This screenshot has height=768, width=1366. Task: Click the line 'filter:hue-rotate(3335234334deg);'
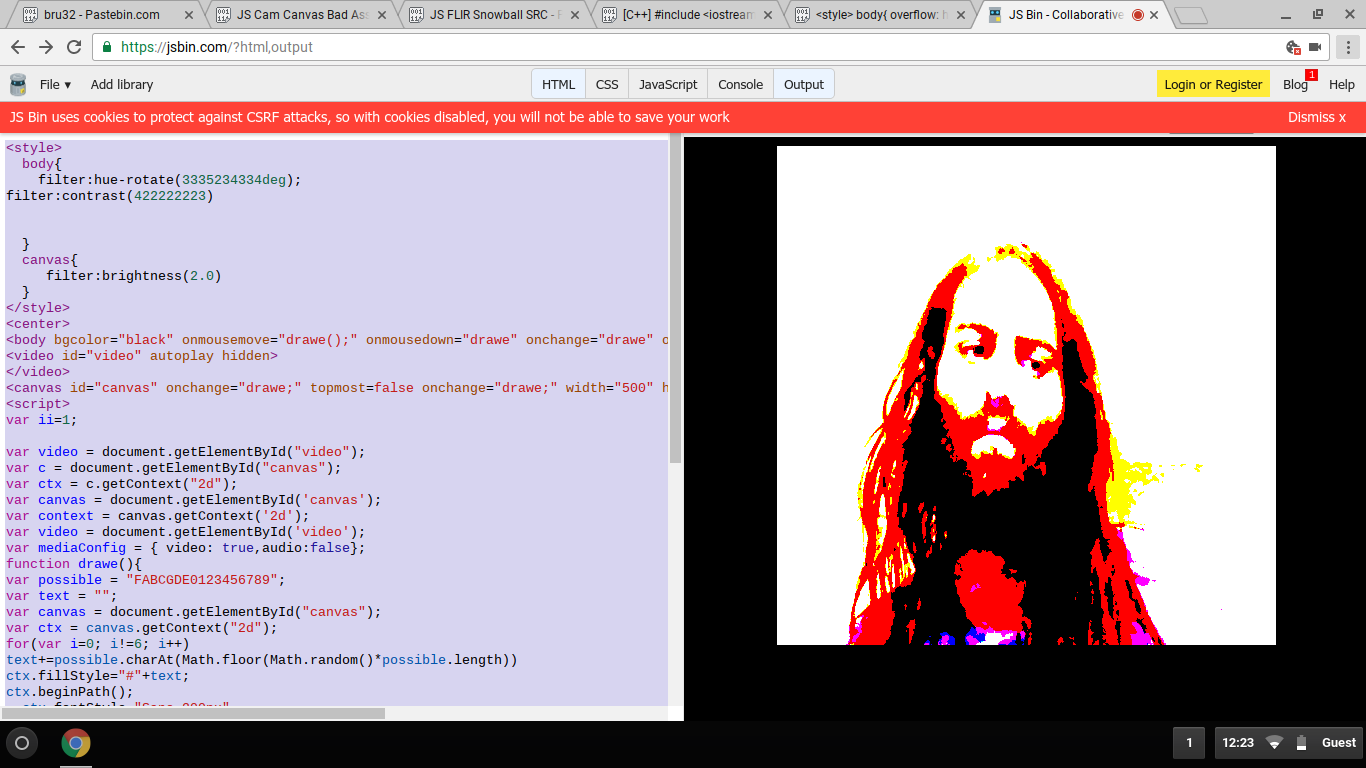pos(170,180)
